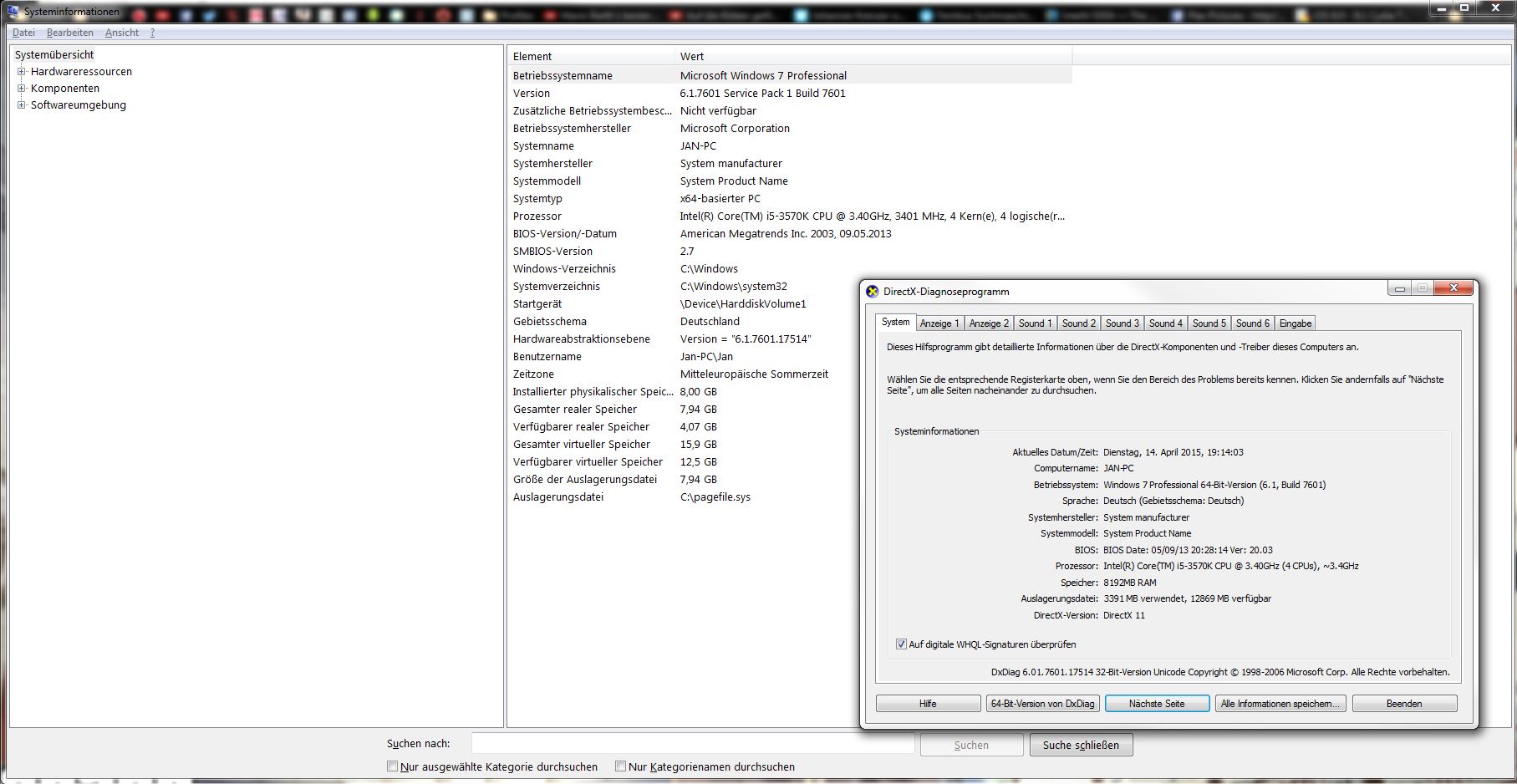Screen dimensions: 1517x784
Task: Select the SMBIOS-Version row
Action: tap(790, 251)
